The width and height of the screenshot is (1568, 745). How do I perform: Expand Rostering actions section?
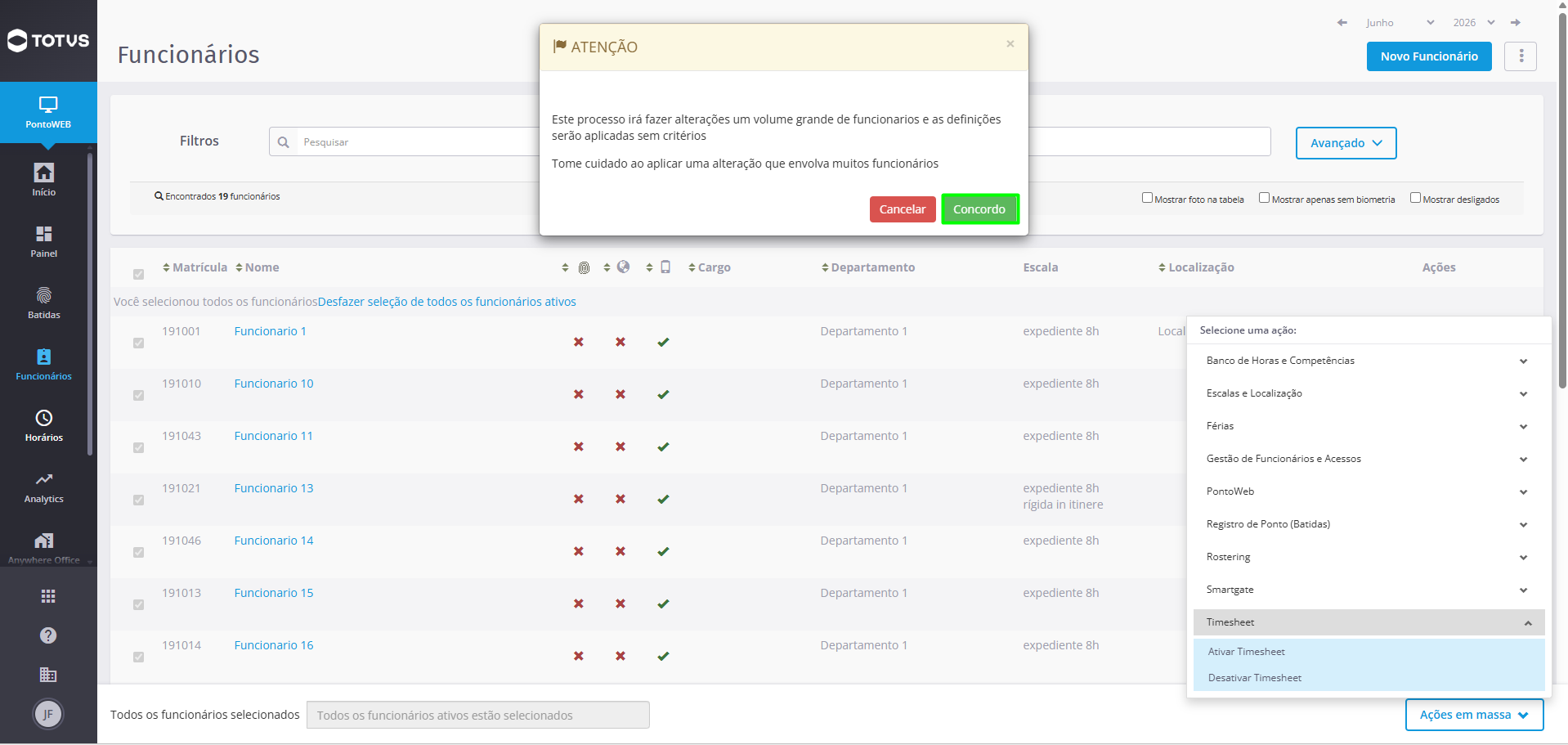point(1369,557)
